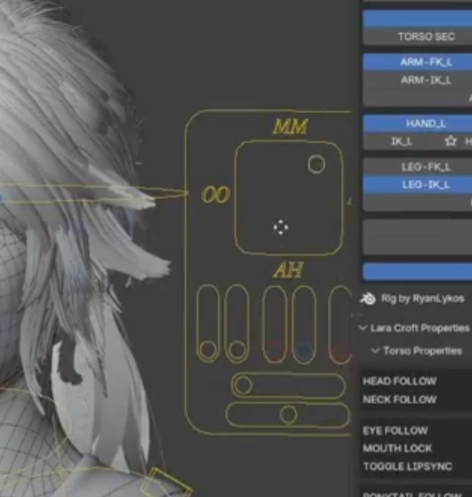Click the blue highlighted button above TORSO SEC
This screenshot has width=472, height=497.
click(x=417, y=19)
